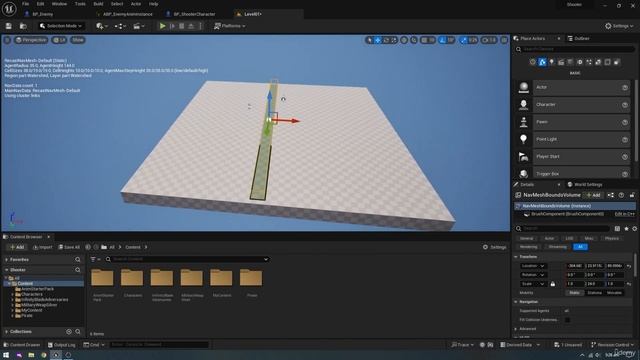Viewport: 640px width, 360px height.
Task: Toggle the Scale lock icon
Action: [x=553, y=284]
